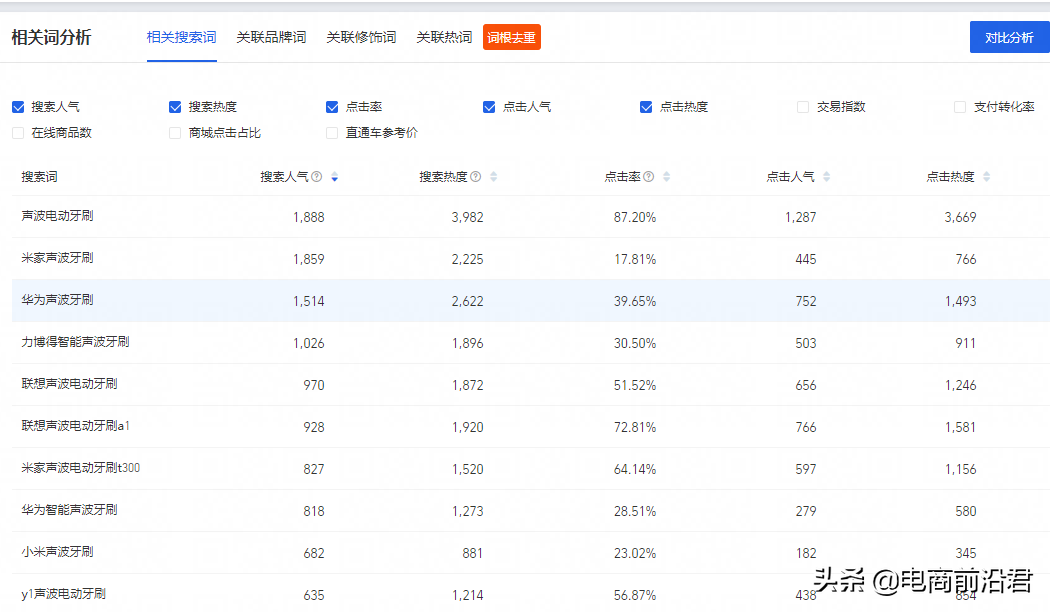Image resolution: width=1051 pixels, height=612 pixels.
Task: Click the 搜索热度 column header text
Action: click(443, 177)
